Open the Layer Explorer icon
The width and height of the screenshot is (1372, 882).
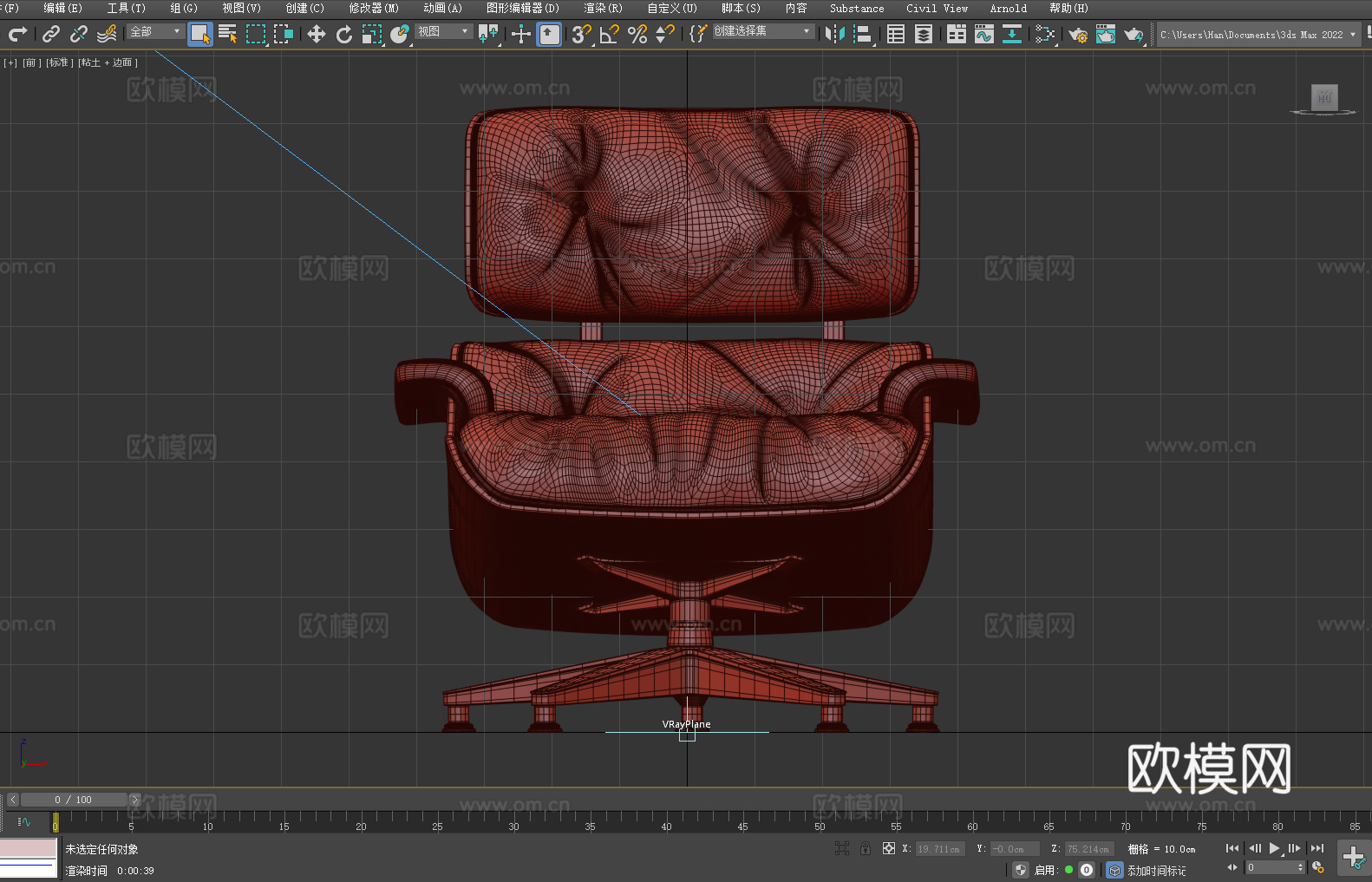click(924, 34)
